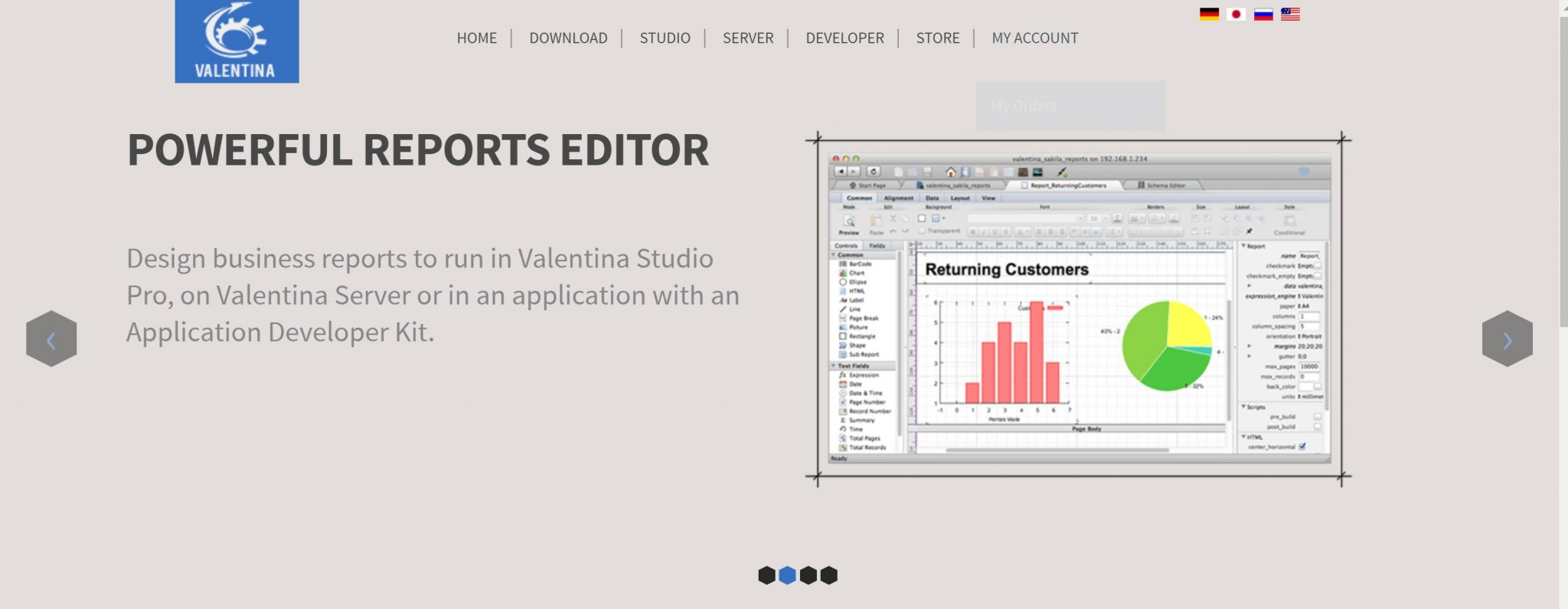1568x609 pixels.
Task: Select the last carousel hexagon dot
Action: [x=828, y=575]
